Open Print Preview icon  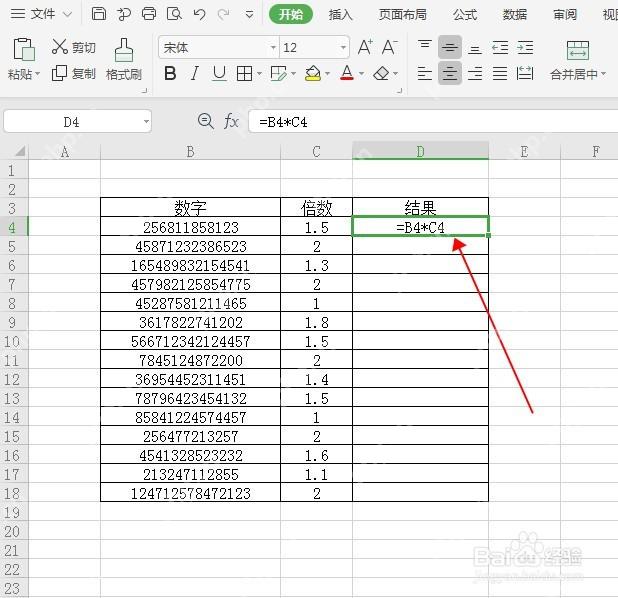pyautogui.click(x=174, y=14)
